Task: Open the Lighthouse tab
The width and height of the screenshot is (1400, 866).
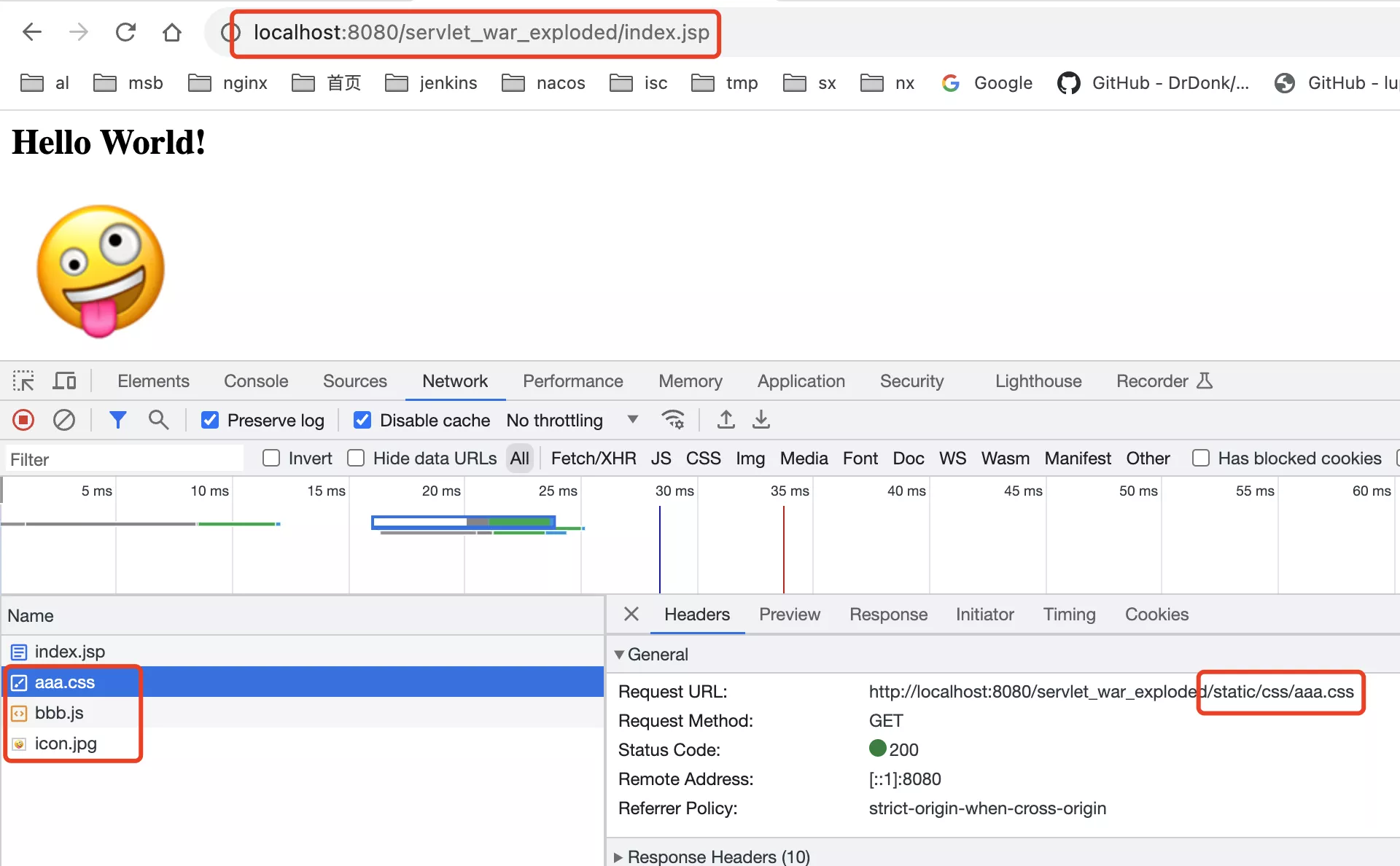Action: [x=1038, y=381]
